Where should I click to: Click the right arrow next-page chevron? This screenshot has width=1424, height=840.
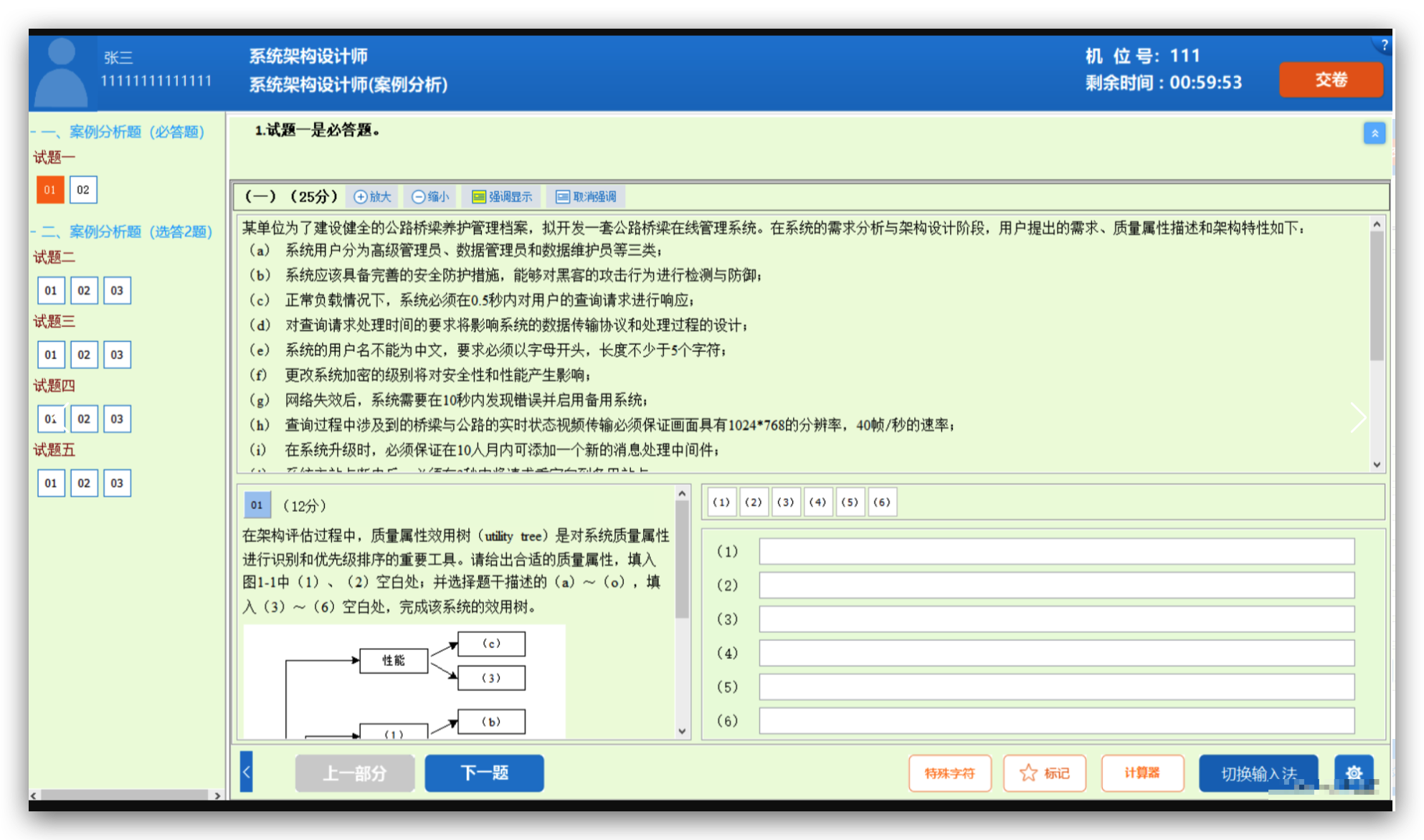pos(1357,417)
